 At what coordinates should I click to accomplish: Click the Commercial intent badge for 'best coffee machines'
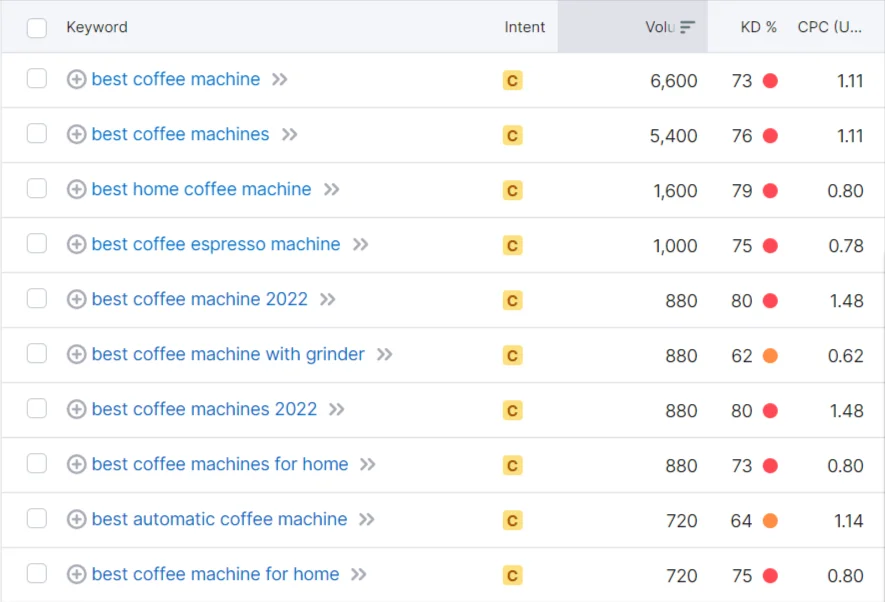click(512, 134)
